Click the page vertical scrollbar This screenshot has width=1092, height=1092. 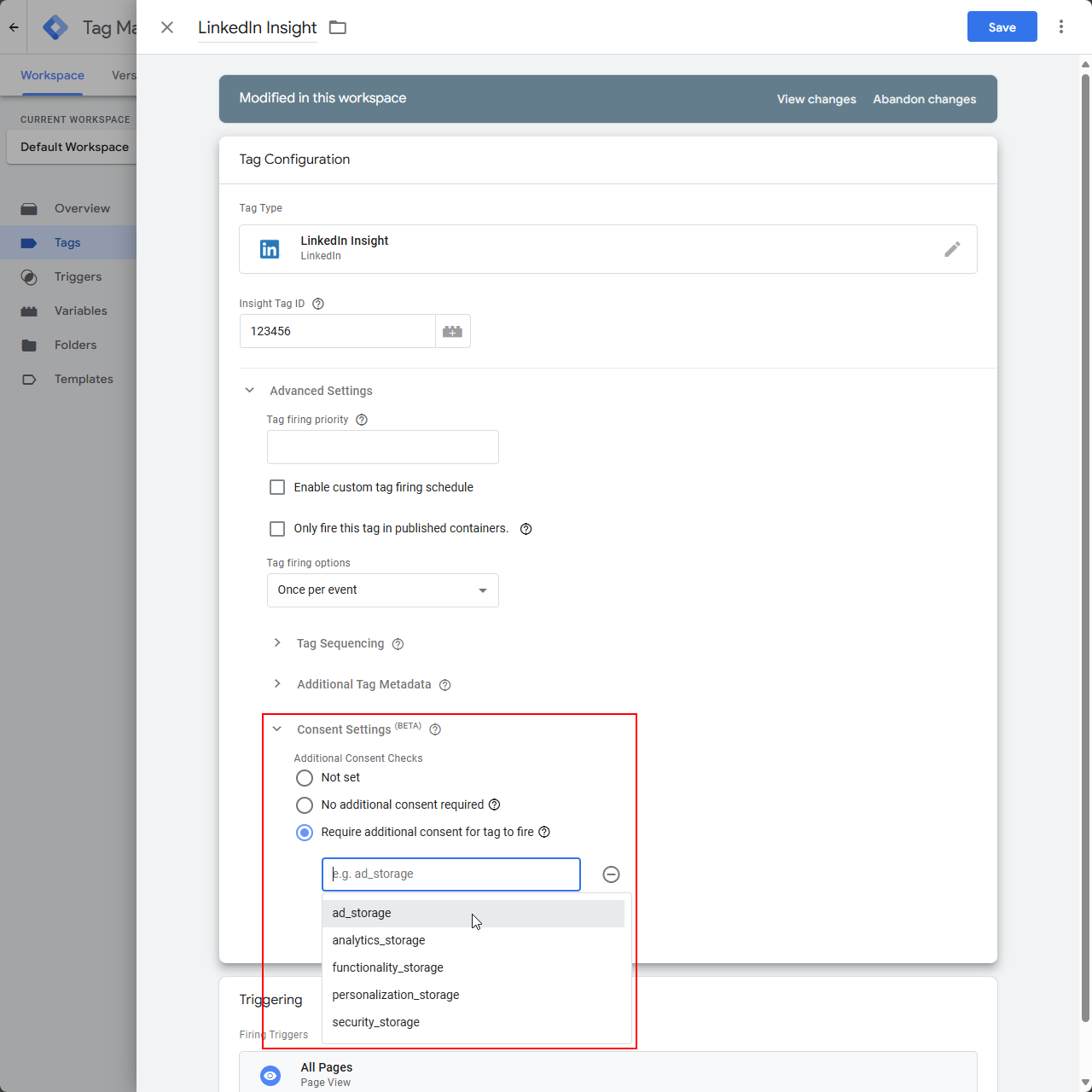click(1085, 546)
